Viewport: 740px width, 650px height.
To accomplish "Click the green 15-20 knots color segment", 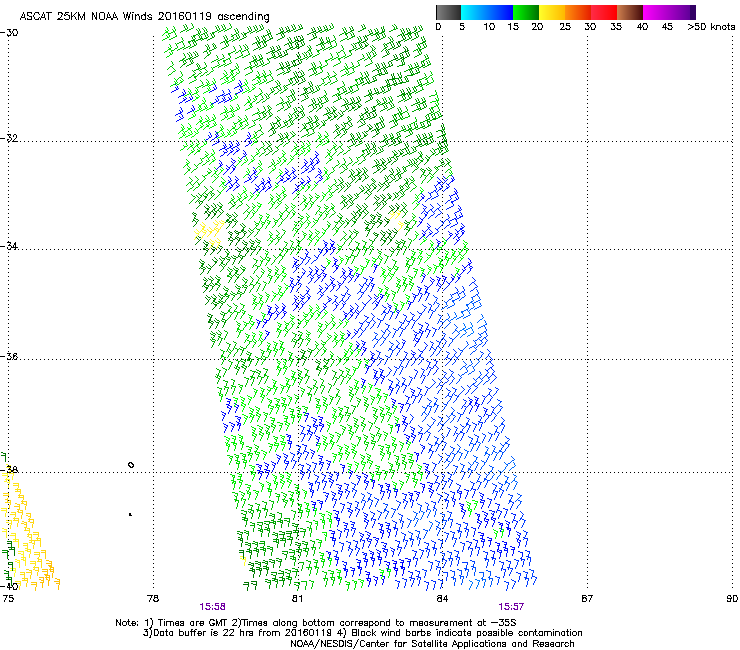I will (526, 12).
